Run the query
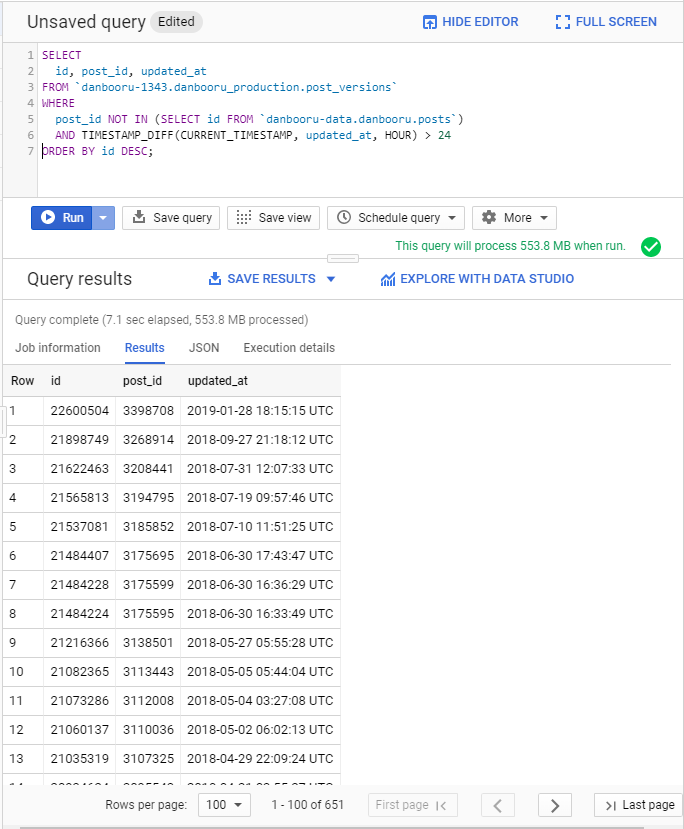Image resolution: width=684 pixels, height=829 pixels. point(56,218)
